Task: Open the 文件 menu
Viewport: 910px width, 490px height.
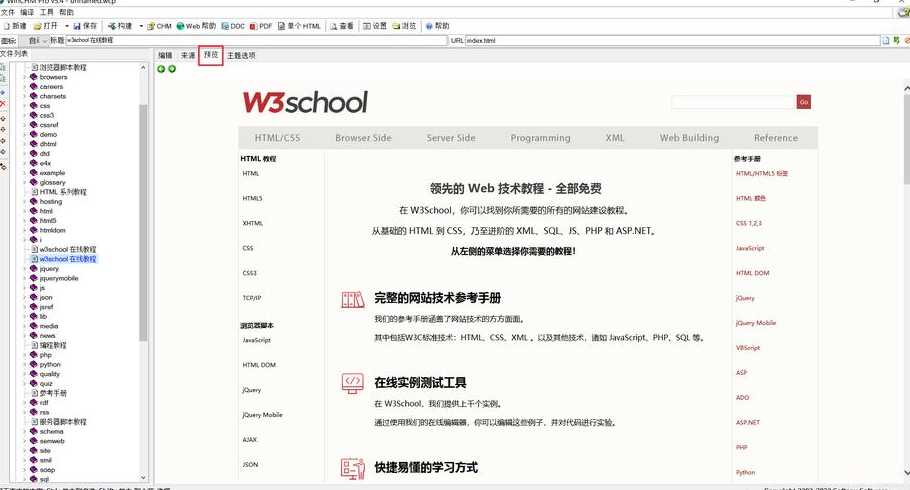Action: coord(8,12)
